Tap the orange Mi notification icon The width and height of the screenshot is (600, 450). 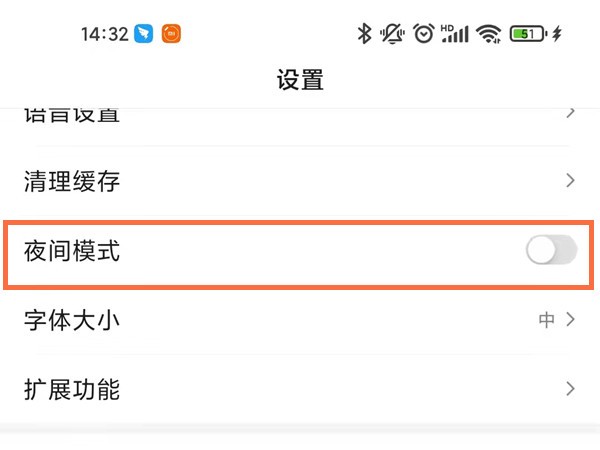point(171,34)
